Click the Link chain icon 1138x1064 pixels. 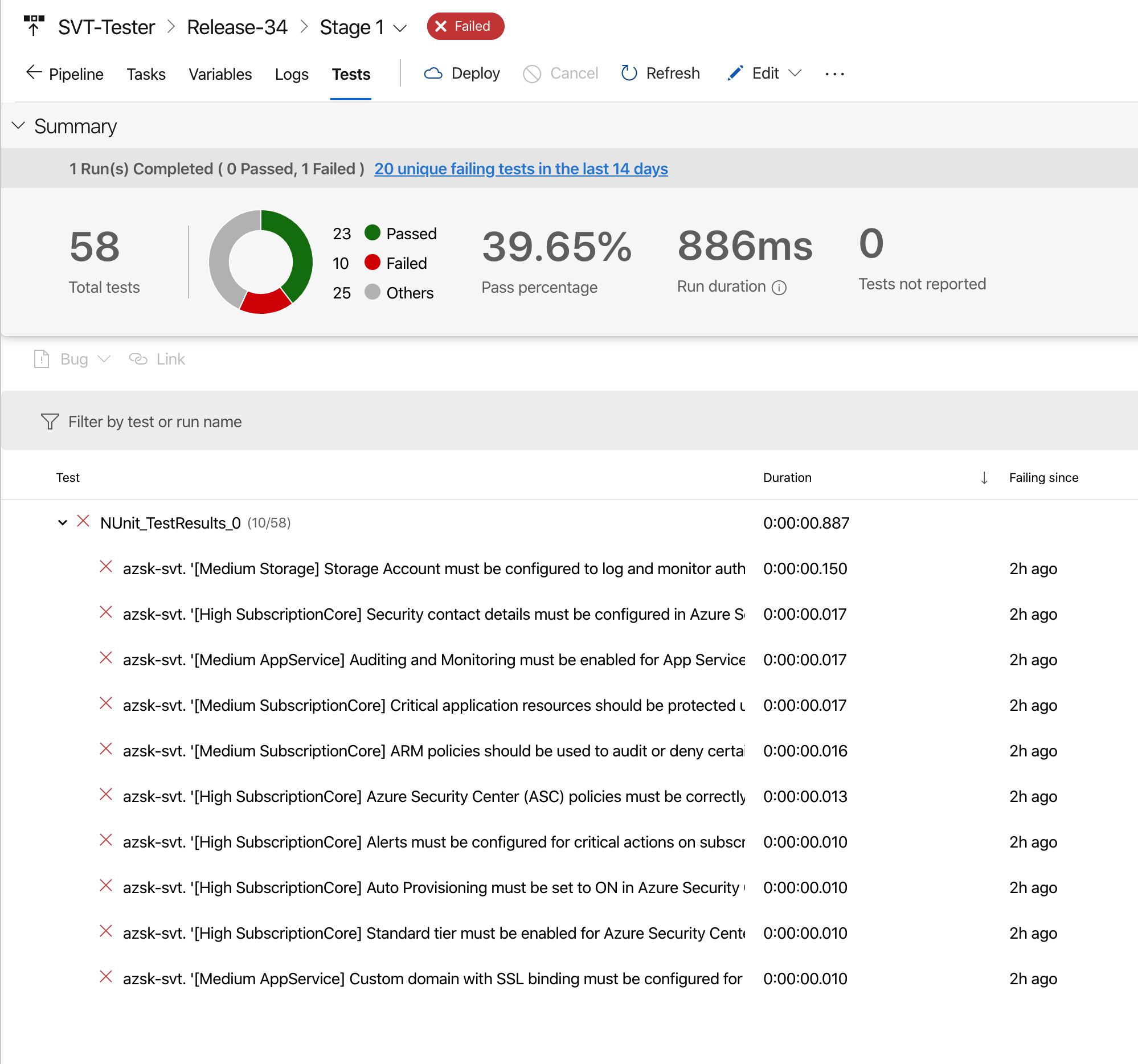pos(138,359)
